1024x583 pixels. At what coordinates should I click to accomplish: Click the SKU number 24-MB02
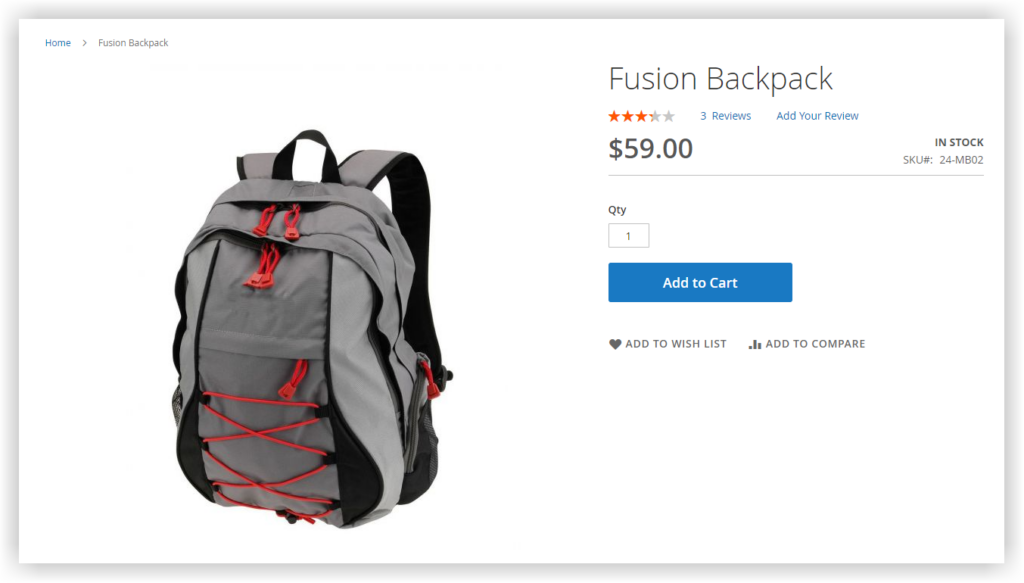pyautogui.click(x=961, y=160)
